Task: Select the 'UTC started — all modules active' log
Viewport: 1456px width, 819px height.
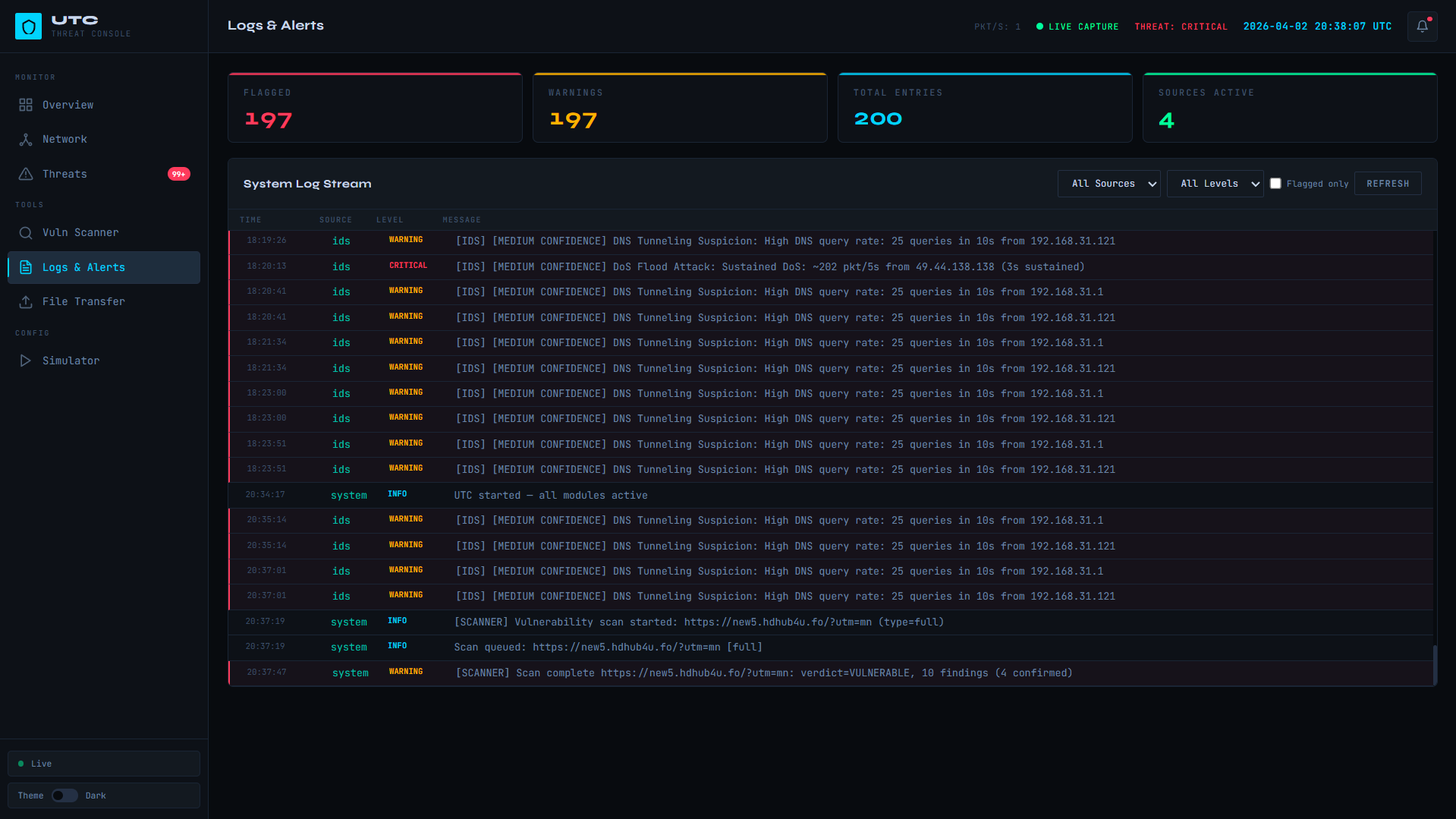Action: click(831, 496)
